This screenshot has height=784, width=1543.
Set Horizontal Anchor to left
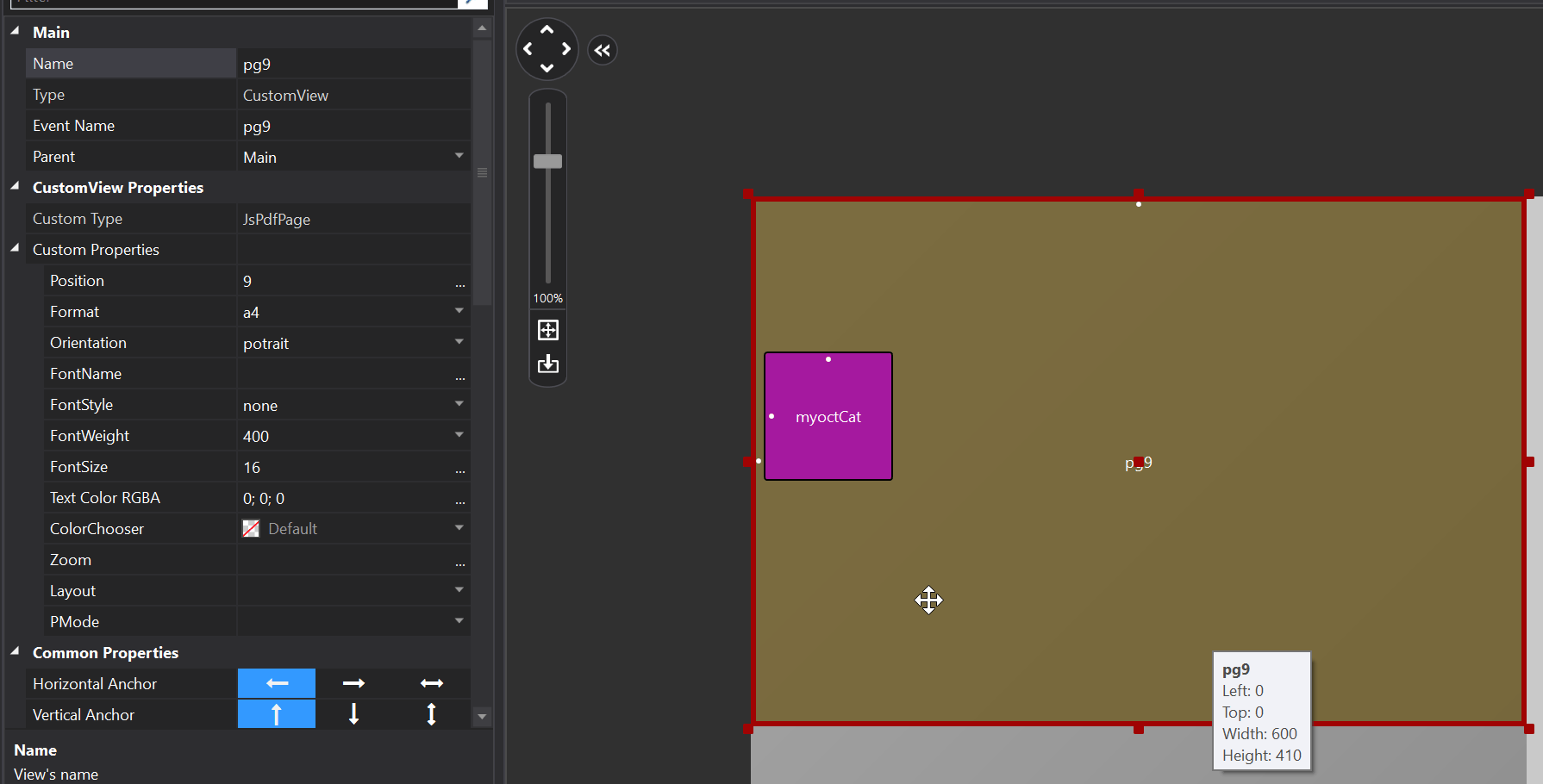point(277,683)
